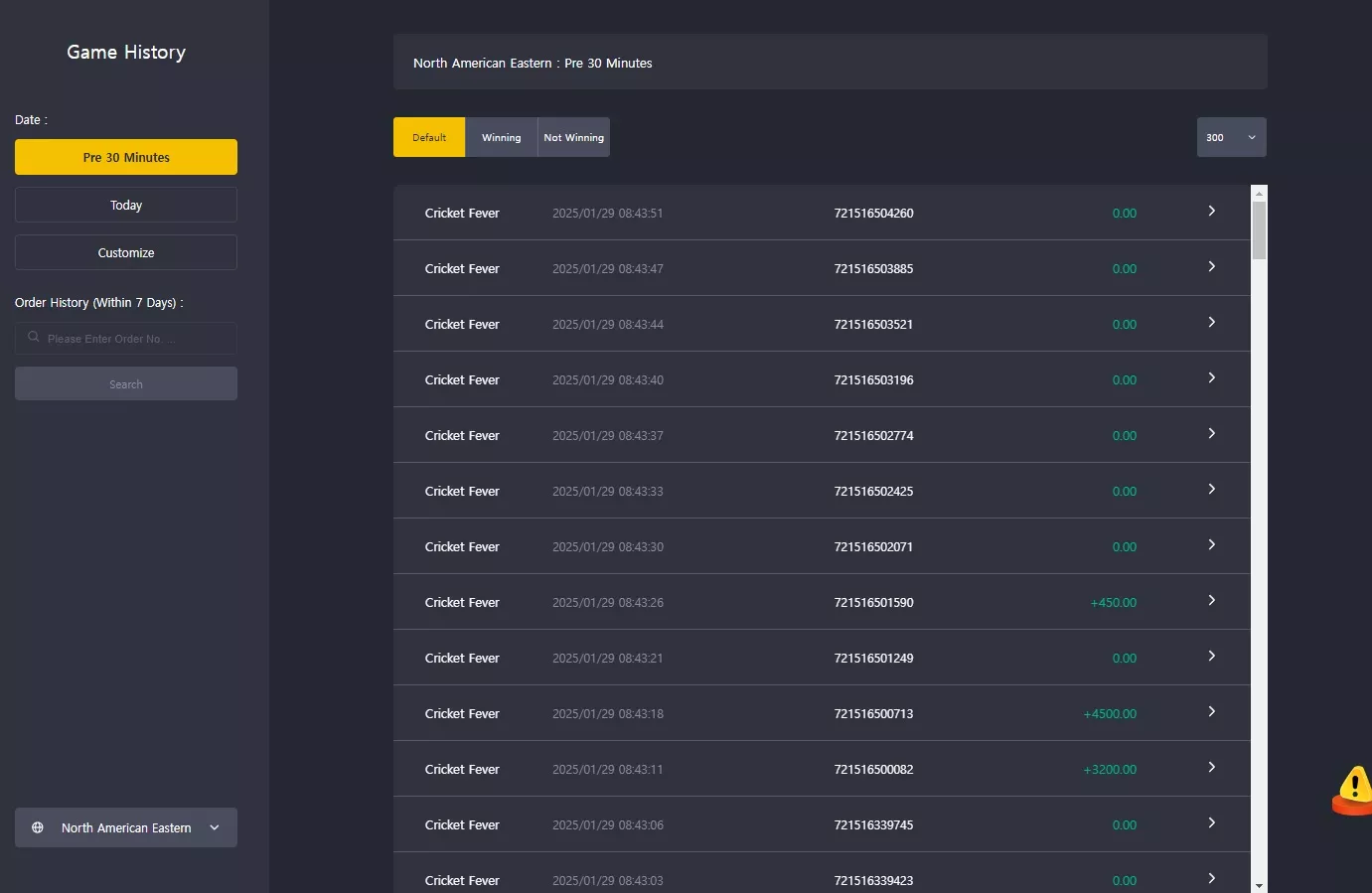Open details chevron for order 721516504260
Image resolution: width=1372 pixels, height=893 pixels.
click(x=1211, y=211)
